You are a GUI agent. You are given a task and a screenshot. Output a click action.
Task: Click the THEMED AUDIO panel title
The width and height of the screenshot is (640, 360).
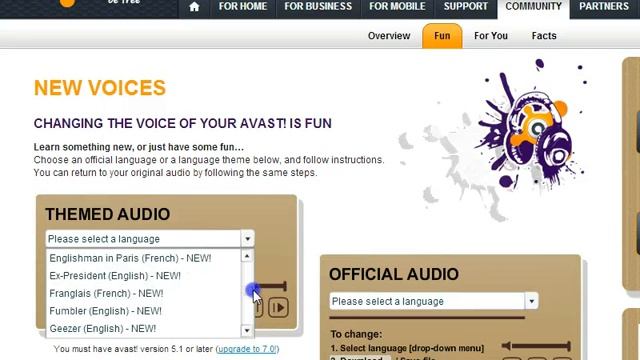pos(107,214)
